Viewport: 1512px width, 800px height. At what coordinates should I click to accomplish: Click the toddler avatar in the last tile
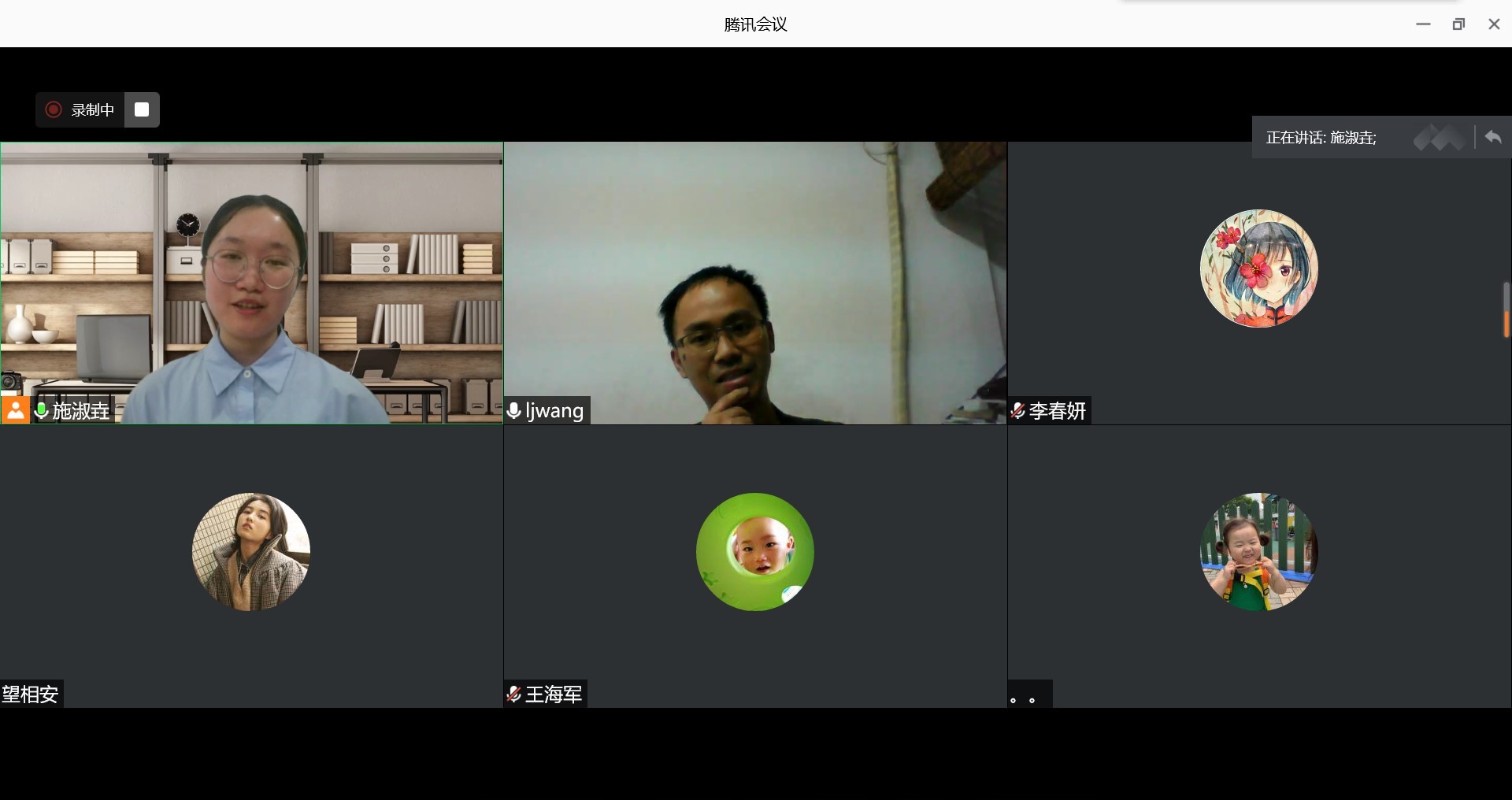[x=1258, y=552]
